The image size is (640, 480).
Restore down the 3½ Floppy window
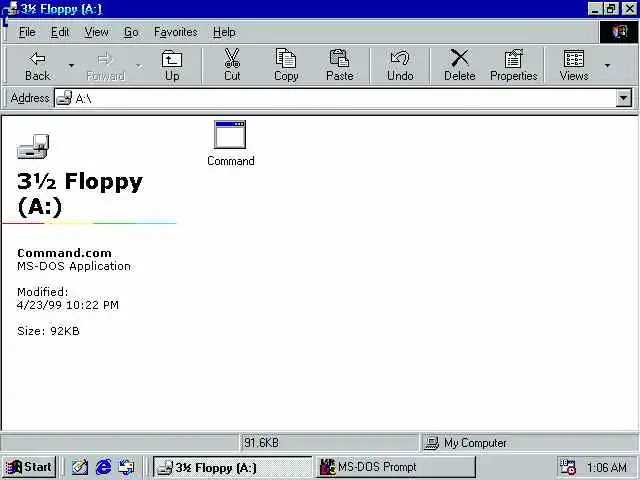click(611, 9)
